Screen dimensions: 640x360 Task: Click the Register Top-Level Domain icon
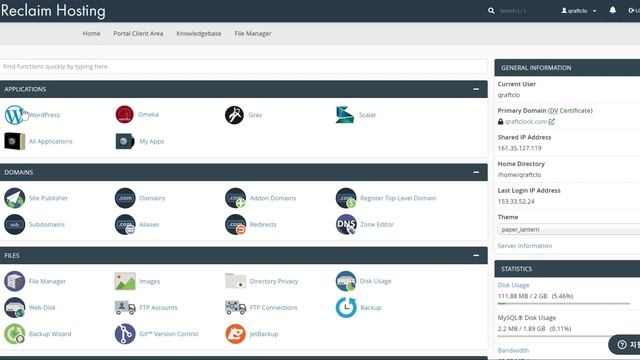(346, 198)
